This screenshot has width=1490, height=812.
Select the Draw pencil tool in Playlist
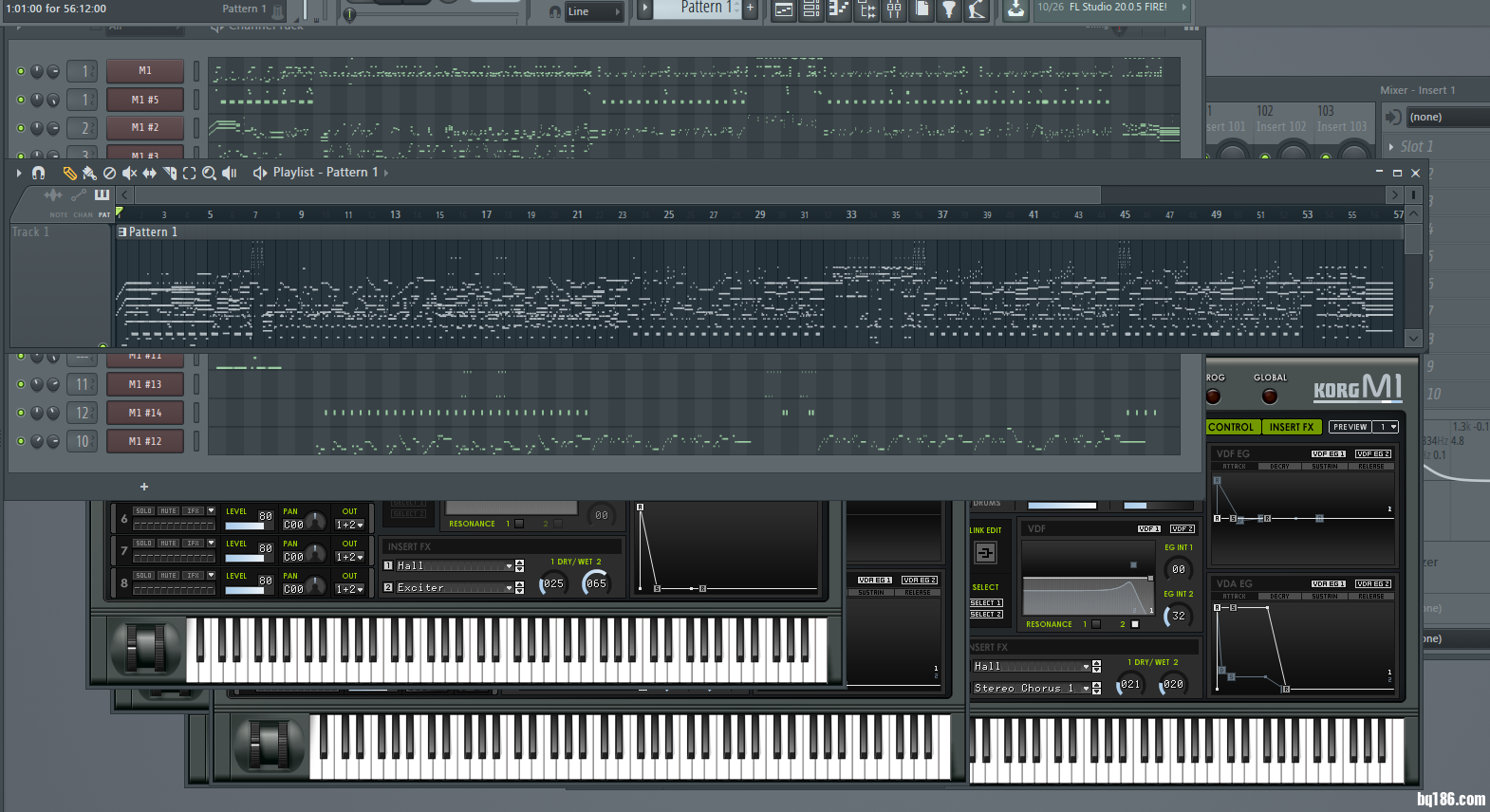(69, 173)
